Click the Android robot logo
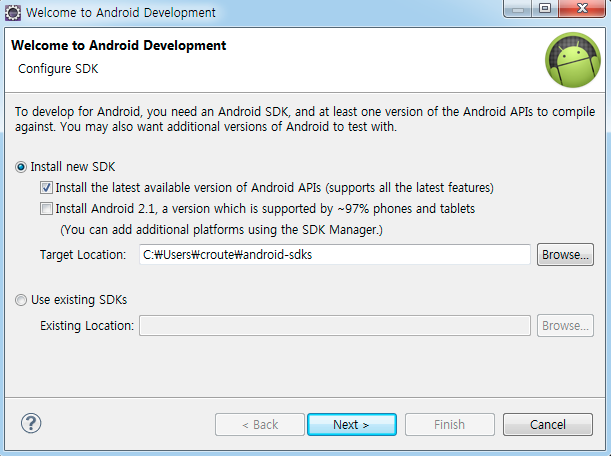Viewport: 611px width, 456px height. click(572, 60)
